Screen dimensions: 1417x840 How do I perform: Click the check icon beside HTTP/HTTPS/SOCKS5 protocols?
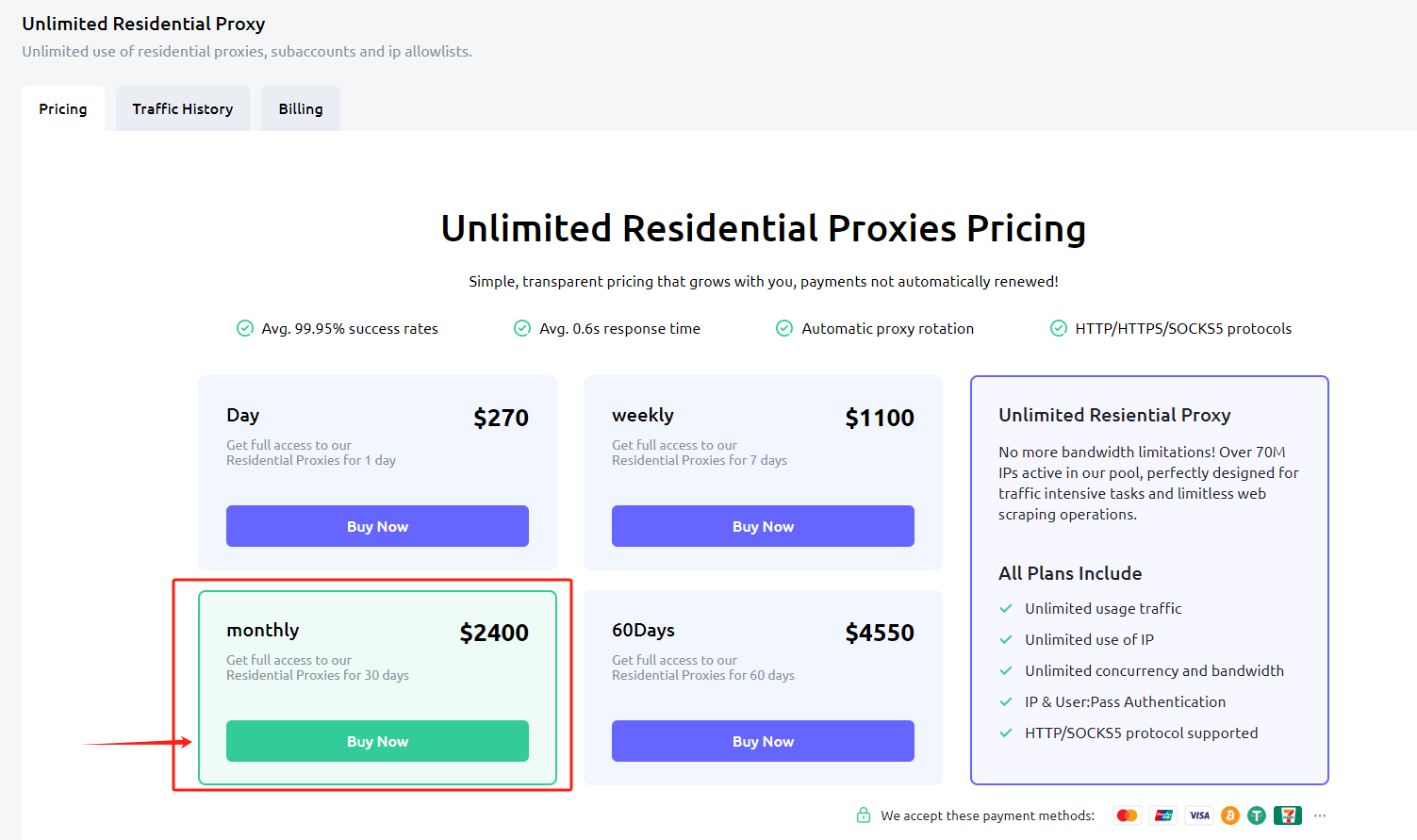point(1059,328)
